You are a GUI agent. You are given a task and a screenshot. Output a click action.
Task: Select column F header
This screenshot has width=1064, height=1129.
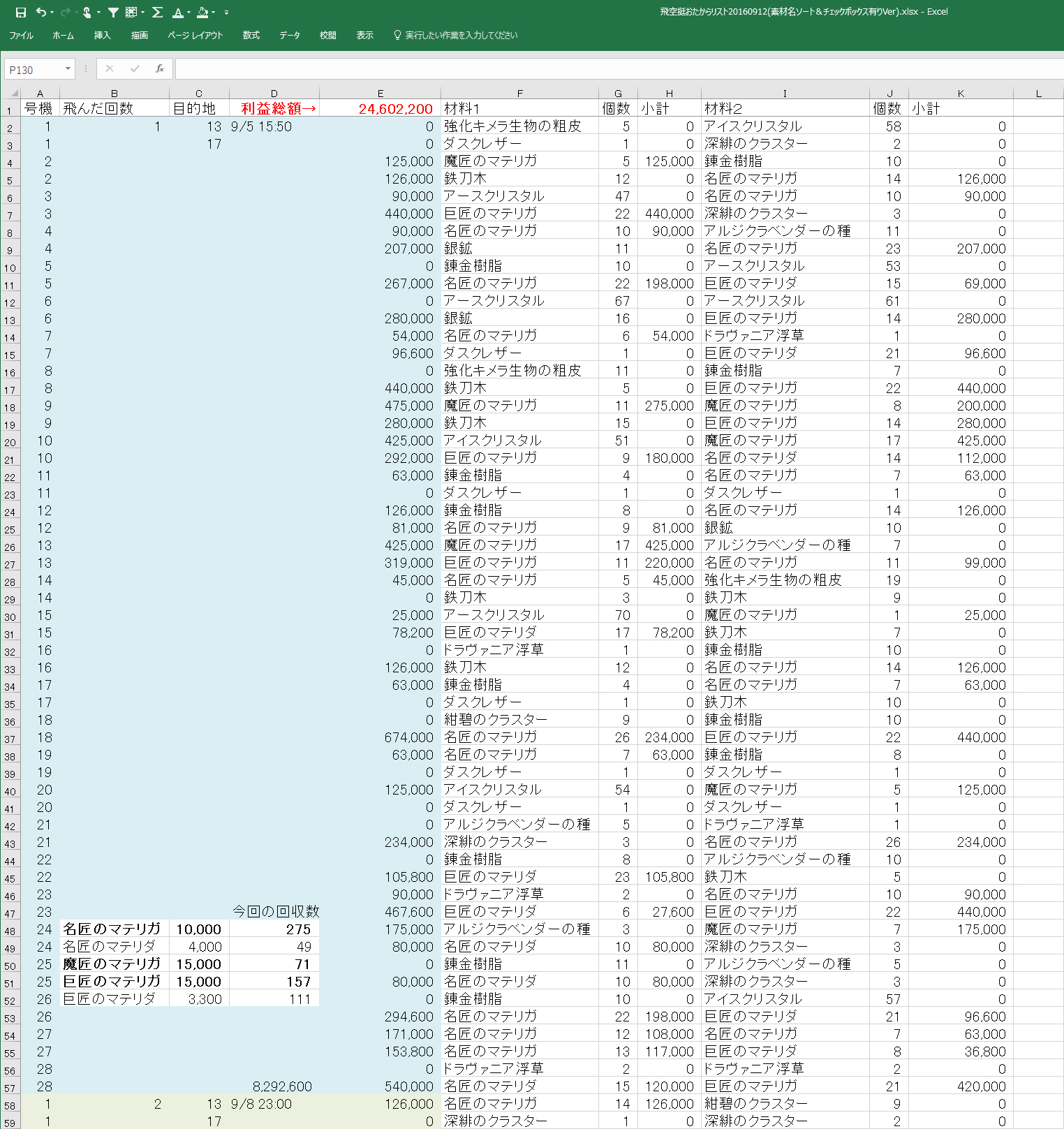519,94
